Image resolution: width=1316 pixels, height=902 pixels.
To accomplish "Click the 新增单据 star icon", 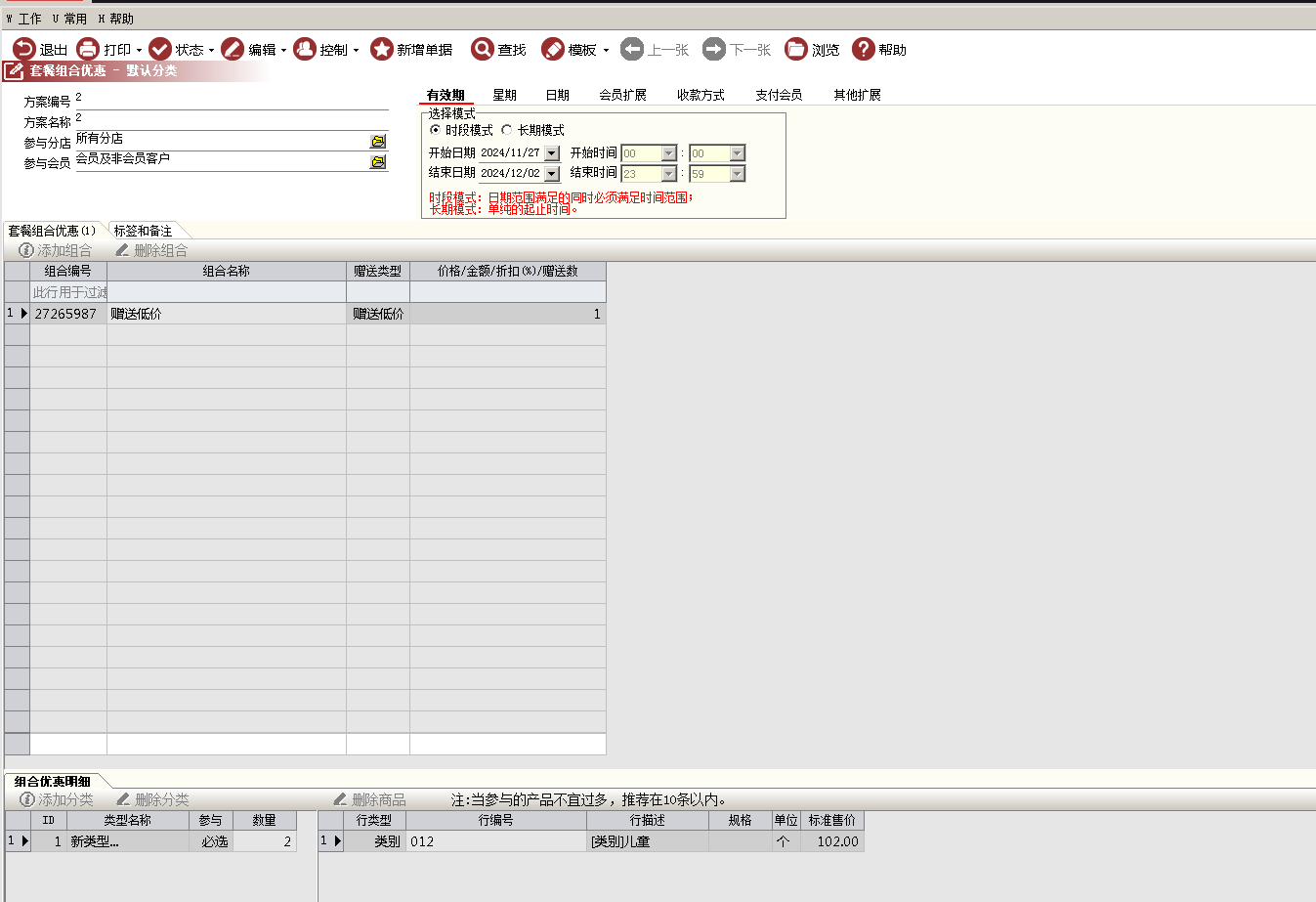I will pyautogui.click(x=381, y=49).
